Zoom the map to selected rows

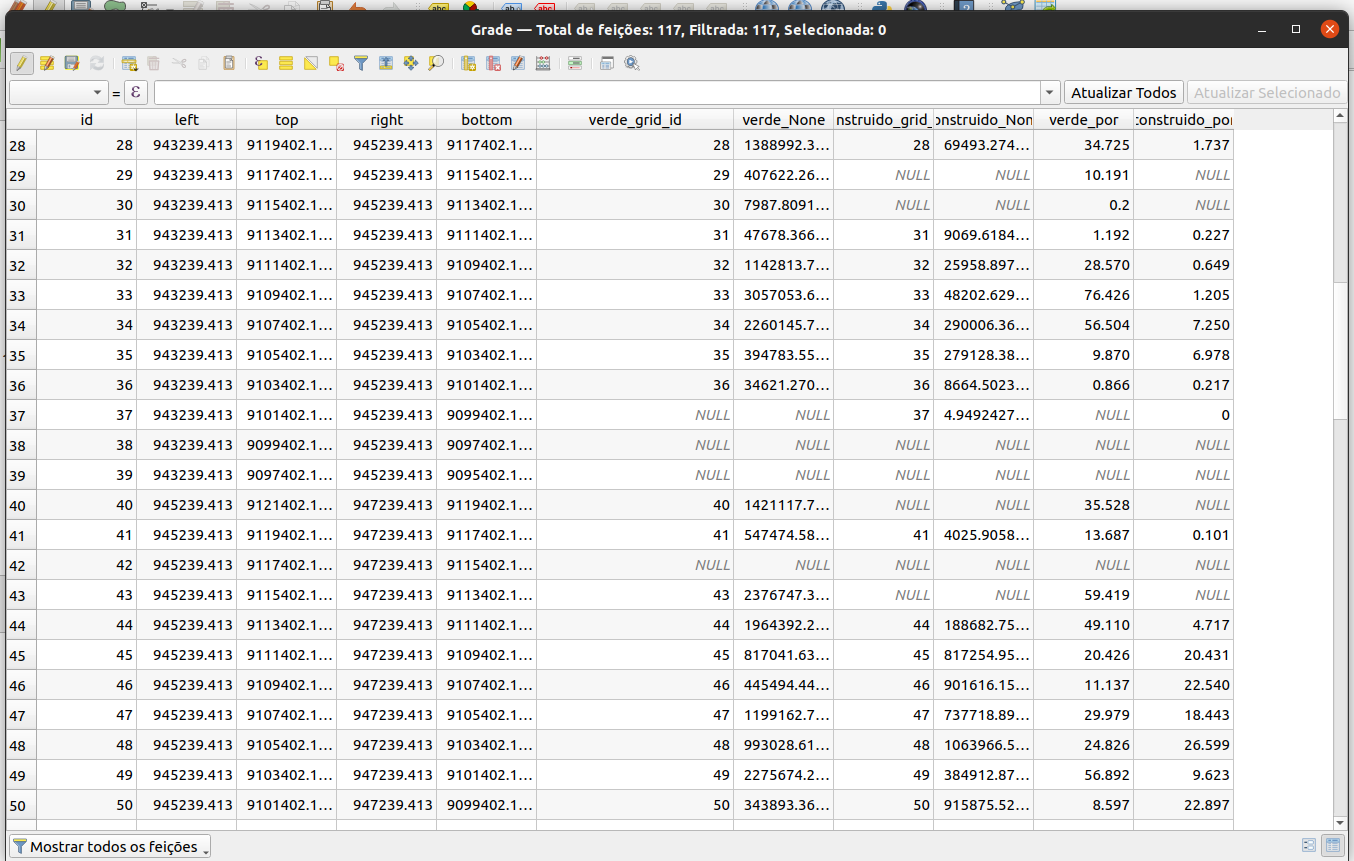[436, 63]
